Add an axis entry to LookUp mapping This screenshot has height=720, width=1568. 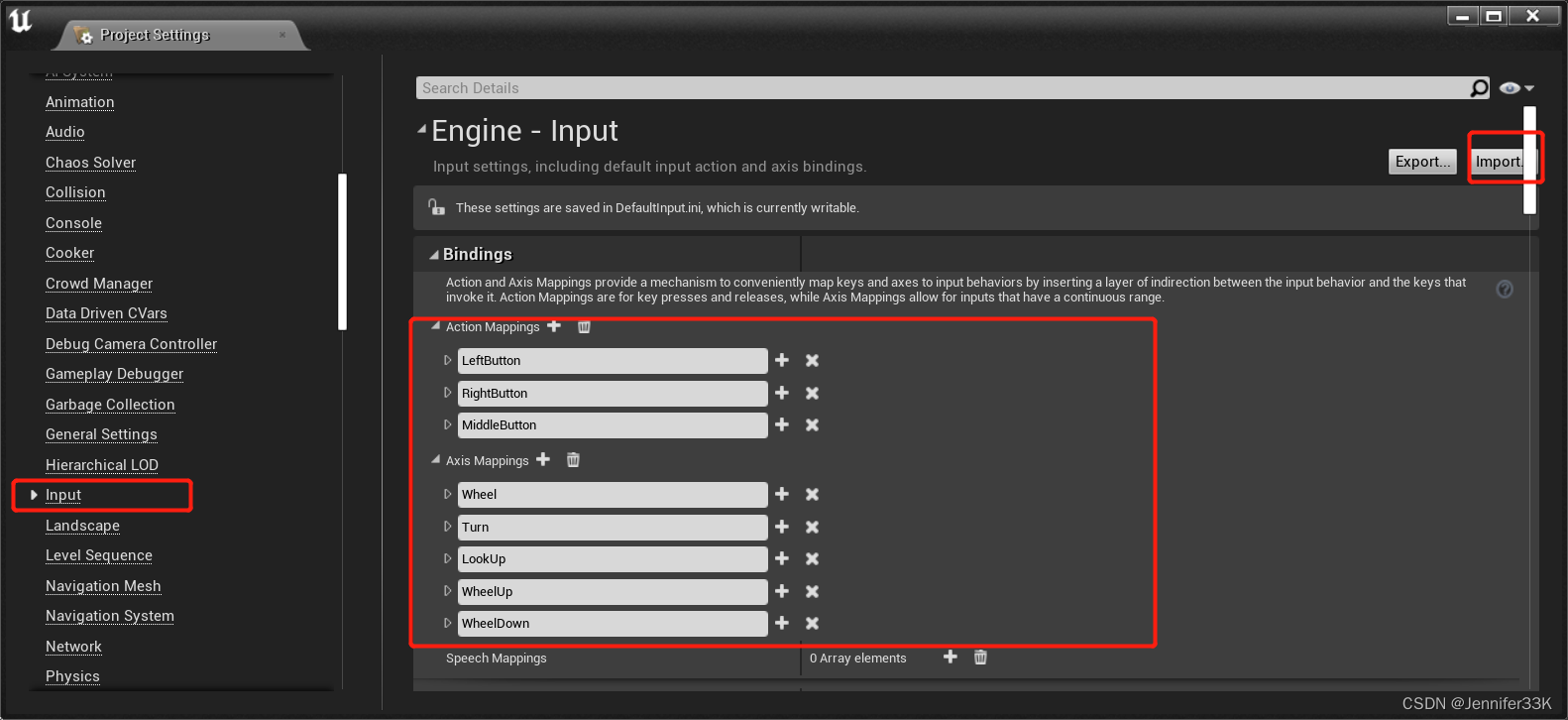(782, 558)
